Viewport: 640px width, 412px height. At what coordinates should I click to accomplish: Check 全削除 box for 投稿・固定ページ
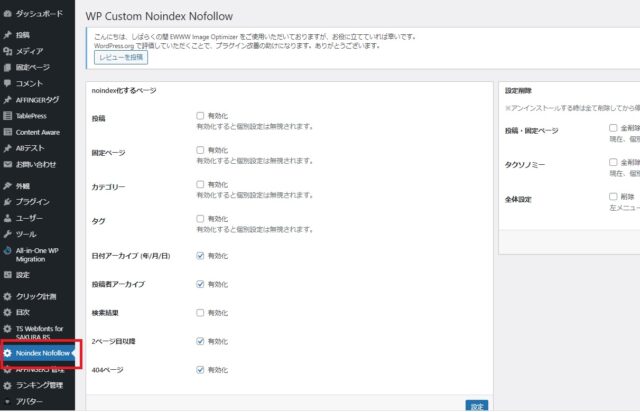[x=613, y=128]
